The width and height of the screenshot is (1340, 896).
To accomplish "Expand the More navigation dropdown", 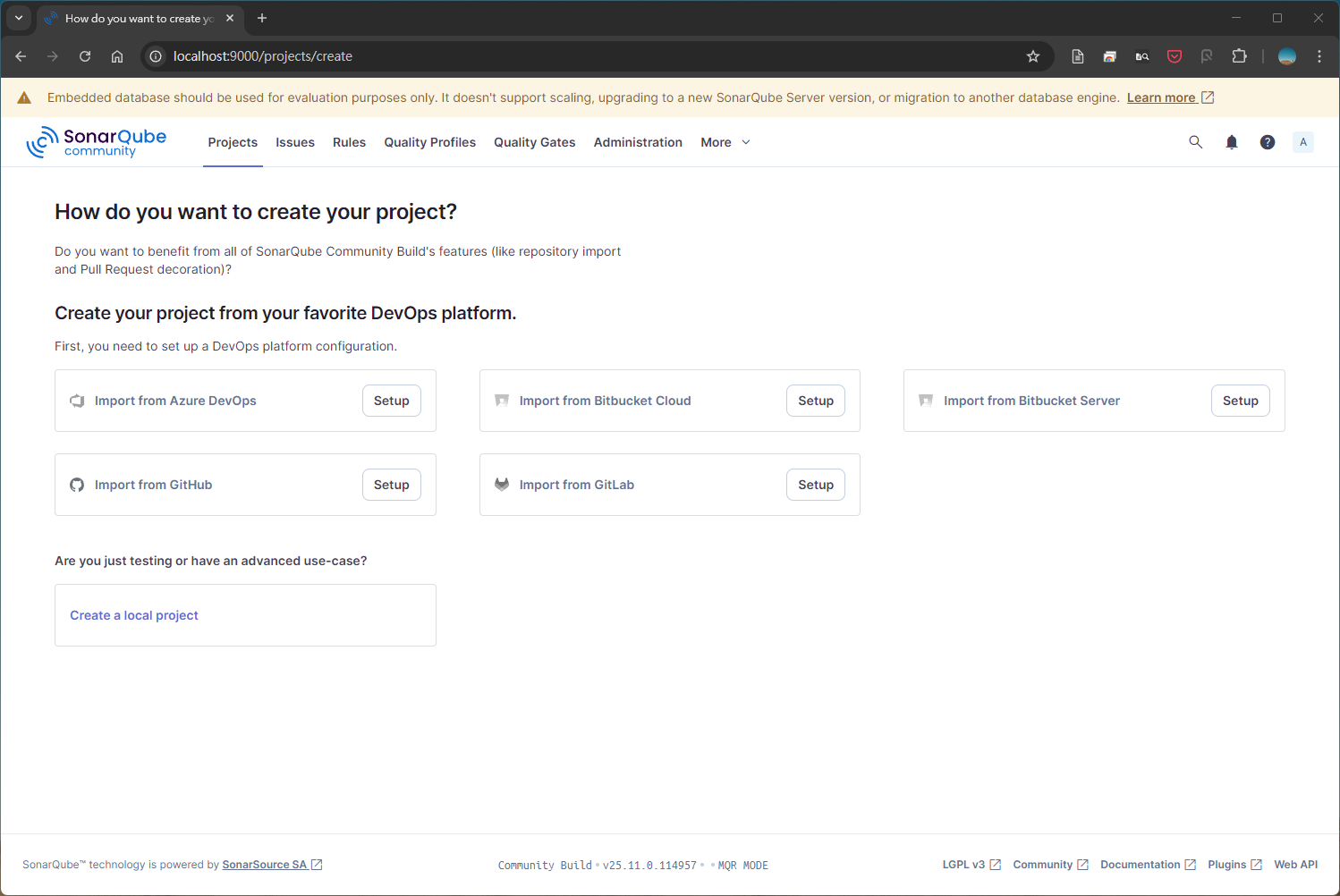I will point(725,142).
